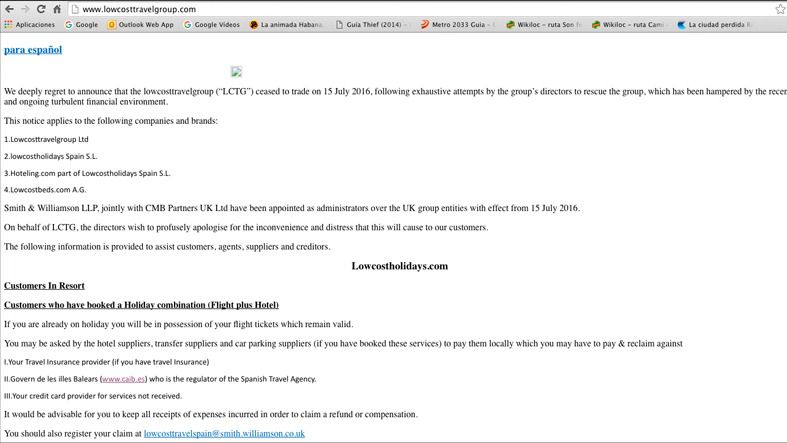Viewport: 787px width, 443px height.
Task: Open the La animada Habana bookmark
Action: (286, 25)
